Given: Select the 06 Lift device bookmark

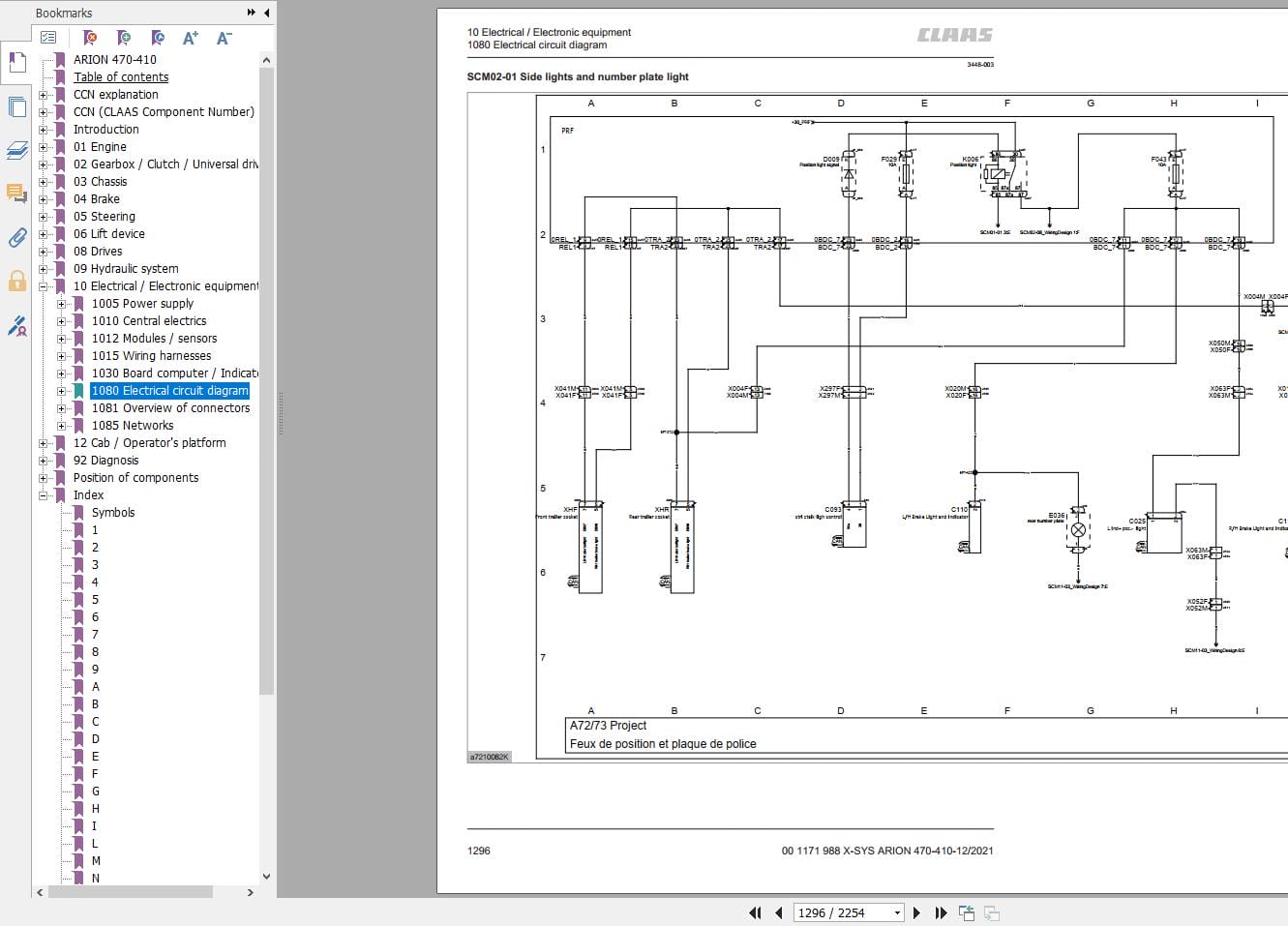Looking at the screenshot, I should pyautogui.click(x=108, y=234).
